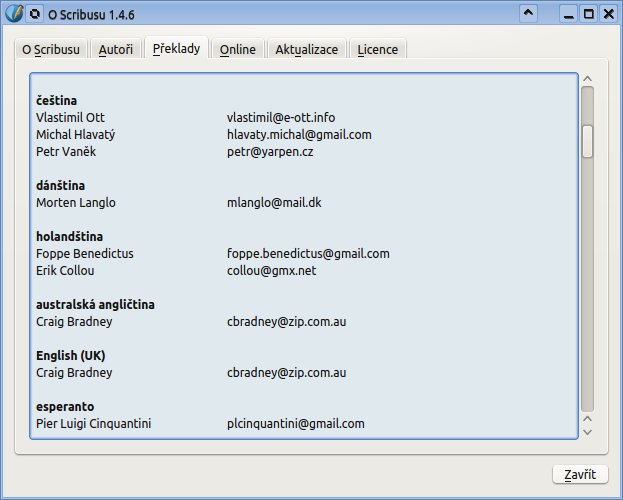Open the Autoři tab
The width and height of the screenshot is (623, 500).
coord(116,49)
